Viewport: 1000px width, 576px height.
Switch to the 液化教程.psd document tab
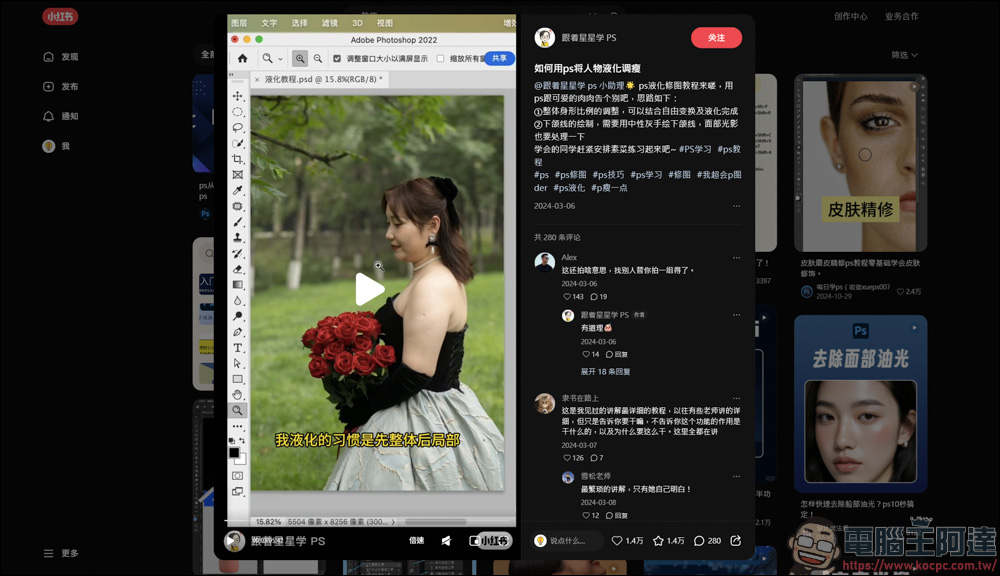[322, 79]
